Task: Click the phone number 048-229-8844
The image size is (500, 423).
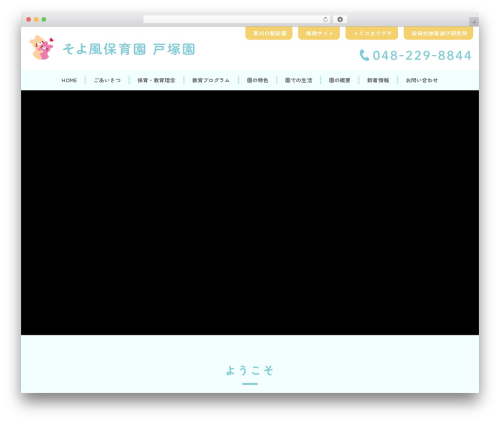Action: pos(422,55)
